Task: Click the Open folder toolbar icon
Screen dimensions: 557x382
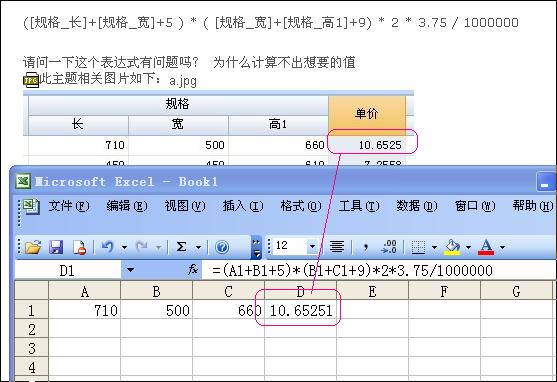Action: pyautogui.click(x=33, y=247)
